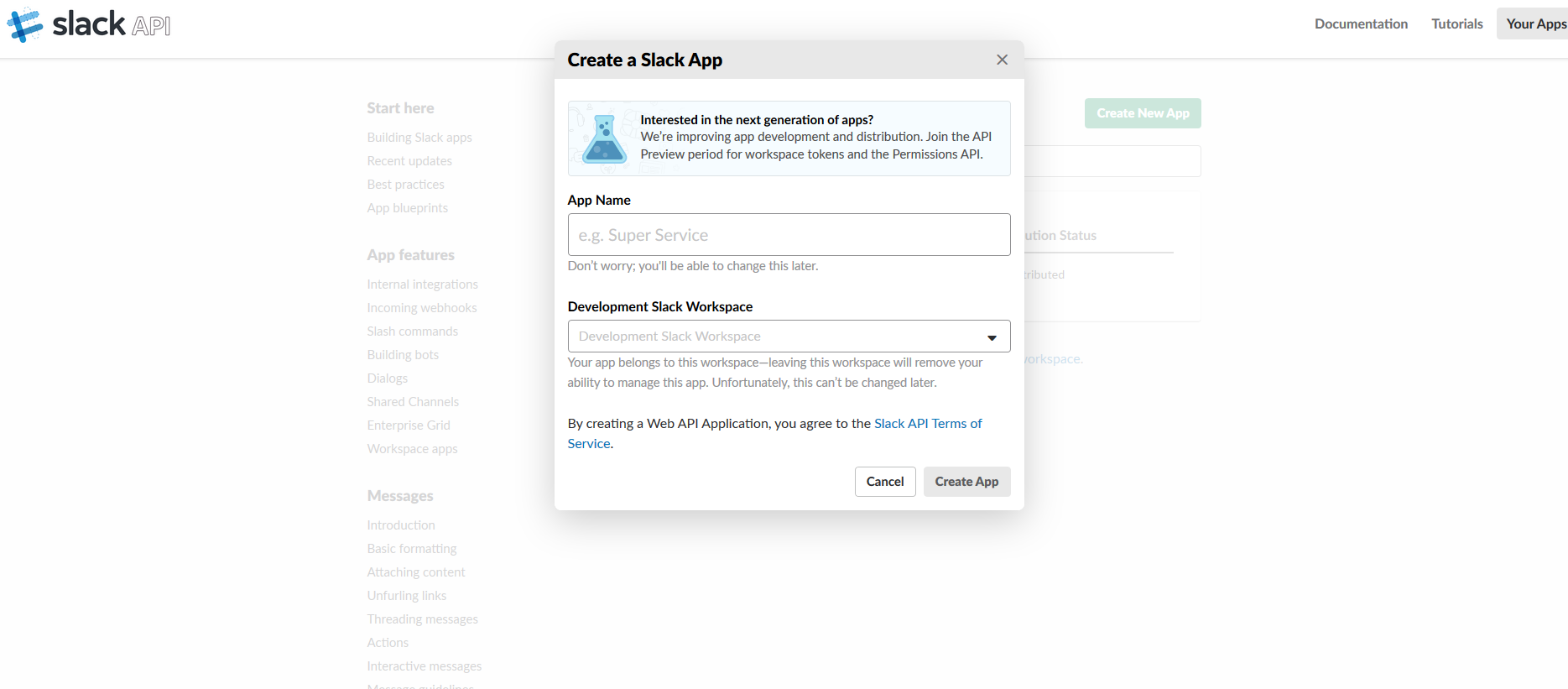This screenshot has height=689, width=1568.
Task: Open Introduction under Messages
Action: [x=401, y=525]
